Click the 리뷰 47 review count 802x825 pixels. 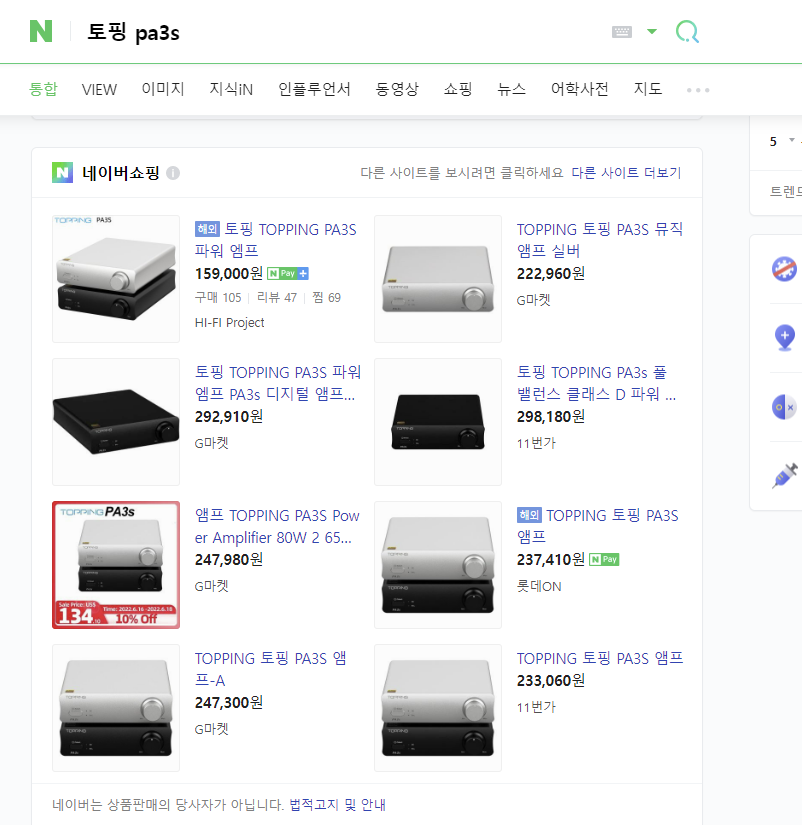pyautogui.click(x=277, y=298)
